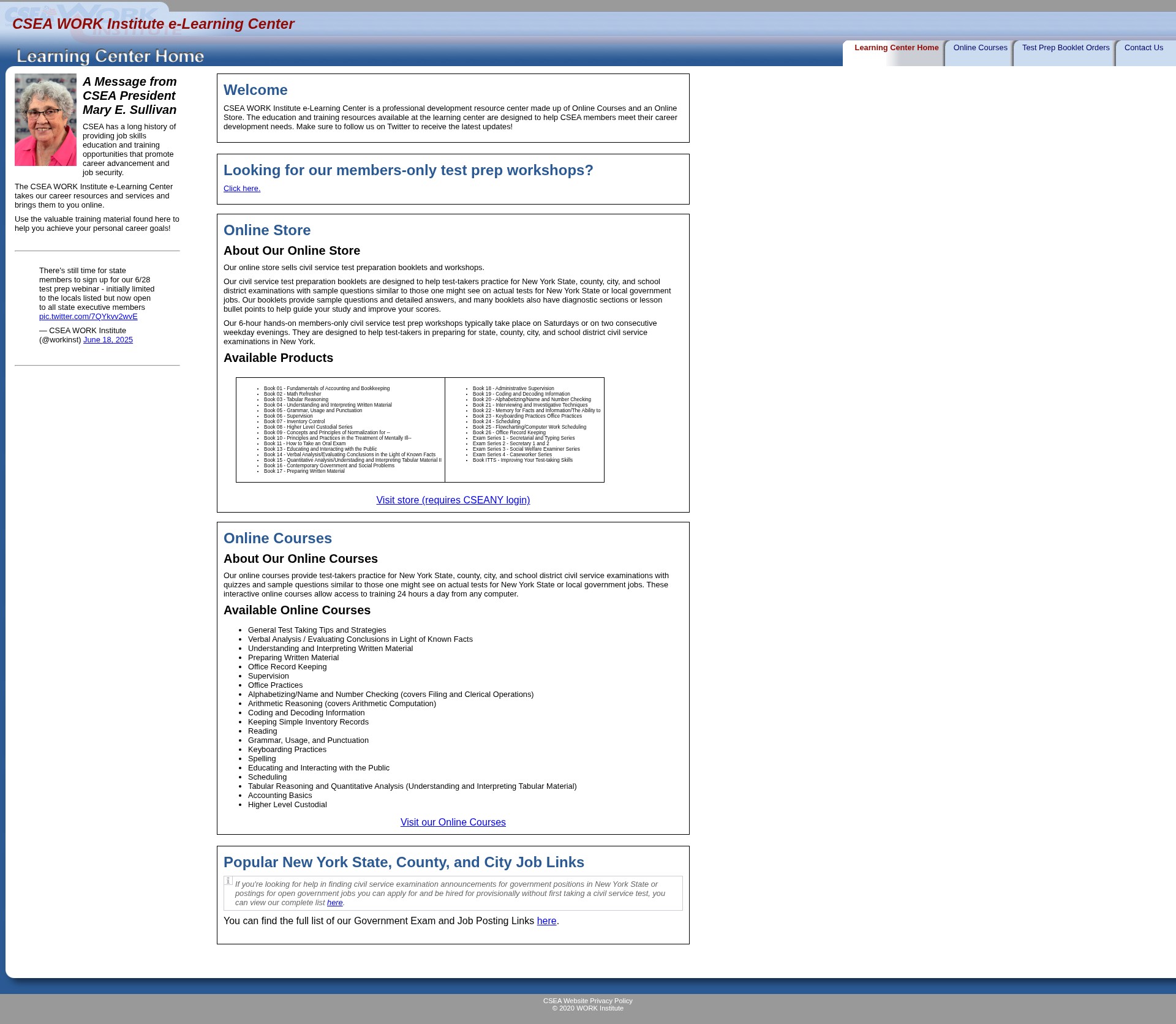Click the Learning Center Home banner heading
Viewport: 1176px width, 1024px height.
pyautogui.click(x=110, y=56)
